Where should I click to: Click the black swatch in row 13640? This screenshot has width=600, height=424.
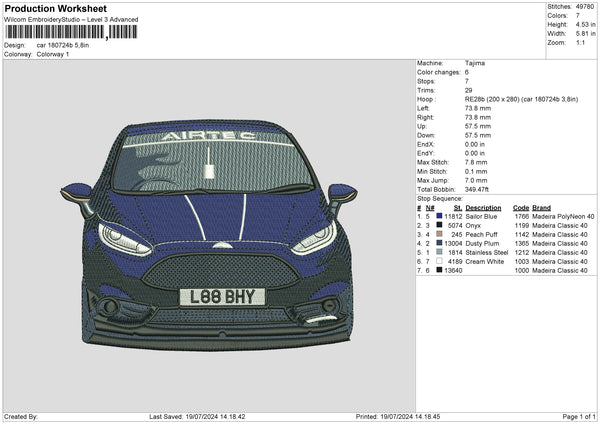[439, 270]
